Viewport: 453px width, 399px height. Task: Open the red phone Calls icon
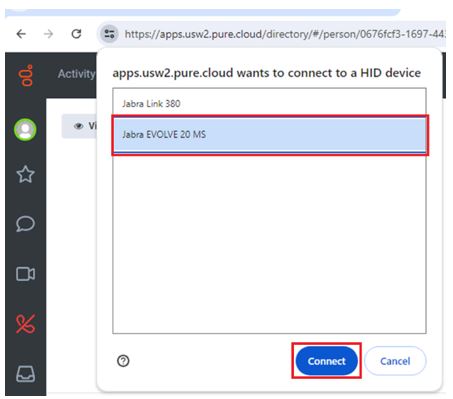coord(25,323)
